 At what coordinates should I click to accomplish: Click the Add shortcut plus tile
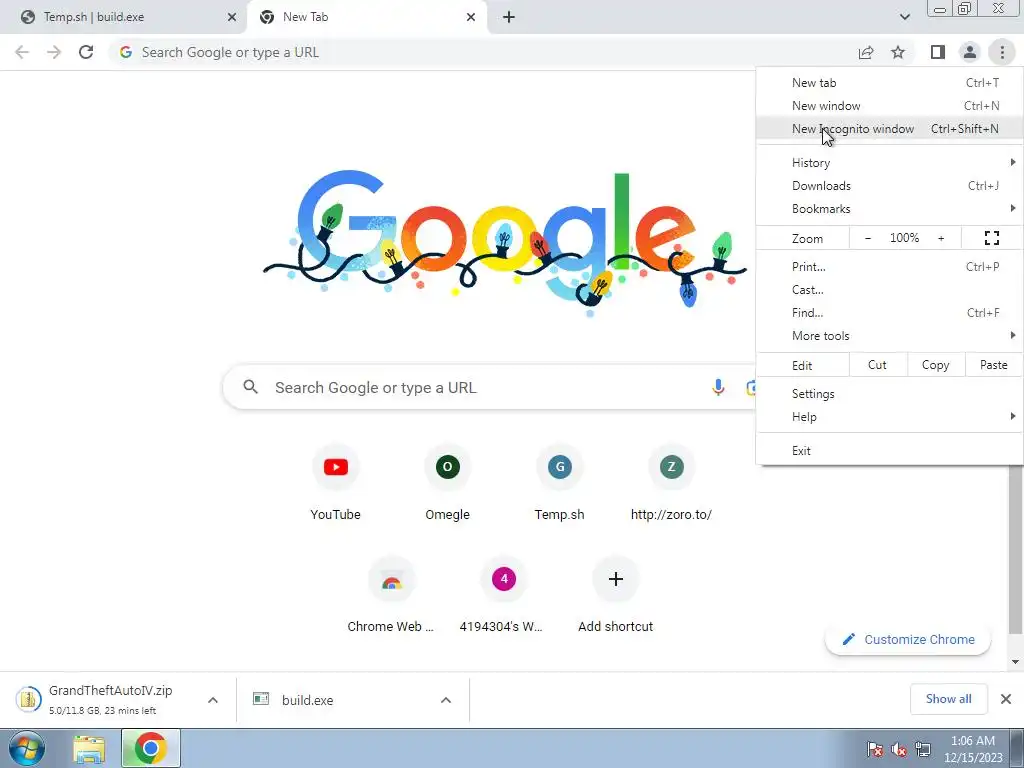coord(615,596)
